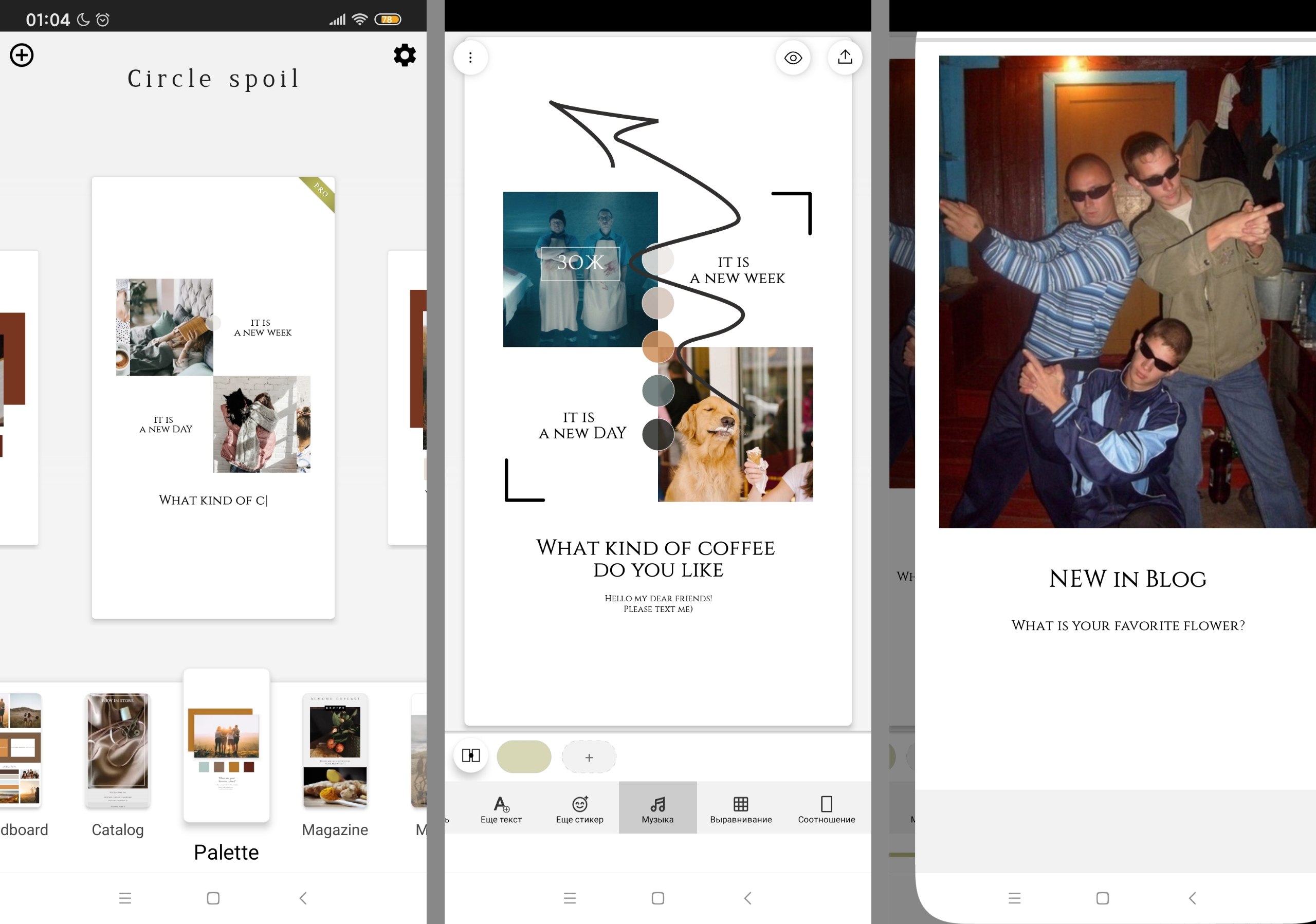
Task: Tap the orange-brown palette color circle
Action: point(657,346)
